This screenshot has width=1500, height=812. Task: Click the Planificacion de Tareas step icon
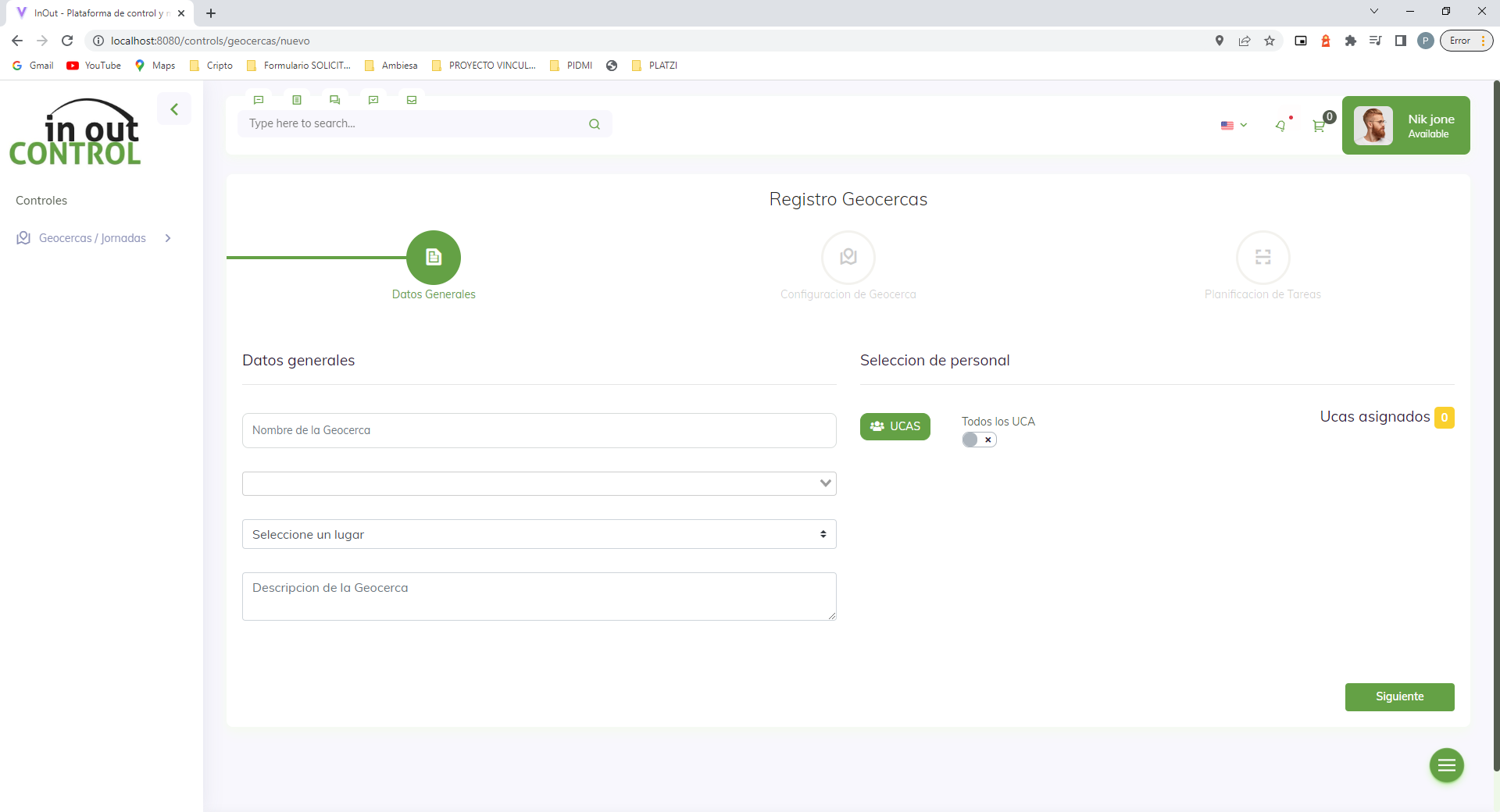[1262, 257]
